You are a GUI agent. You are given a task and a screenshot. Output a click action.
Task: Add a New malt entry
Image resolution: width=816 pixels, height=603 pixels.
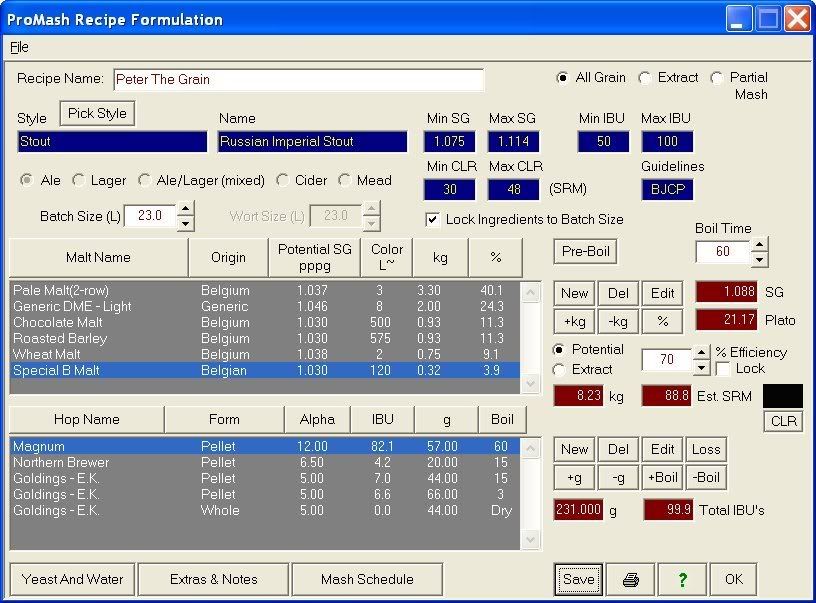[574, 293]
